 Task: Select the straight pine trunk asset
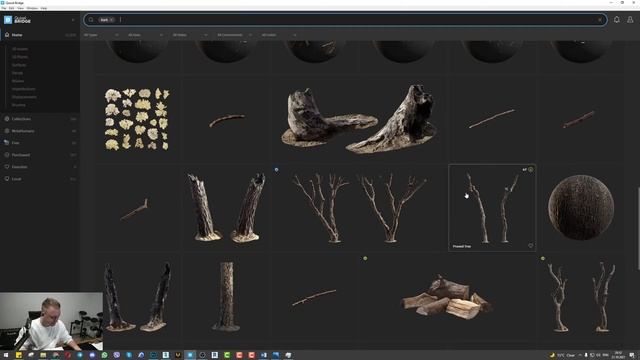coord(226,296)
